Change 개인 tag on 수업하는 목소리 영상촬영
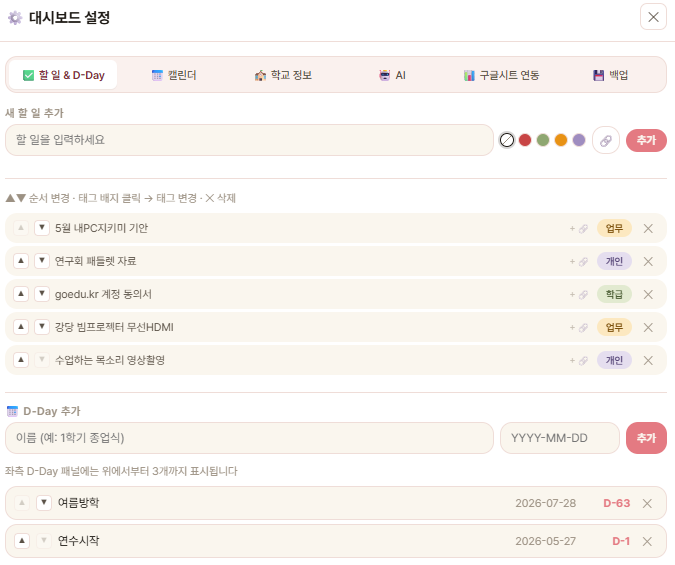The width and height of the screenshot is (675, 565). (614, 360)
